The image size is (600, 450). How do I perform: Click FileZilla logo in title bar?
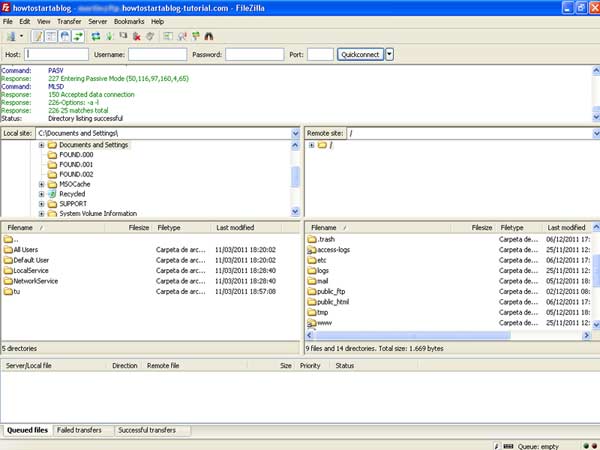click(6, 8)
